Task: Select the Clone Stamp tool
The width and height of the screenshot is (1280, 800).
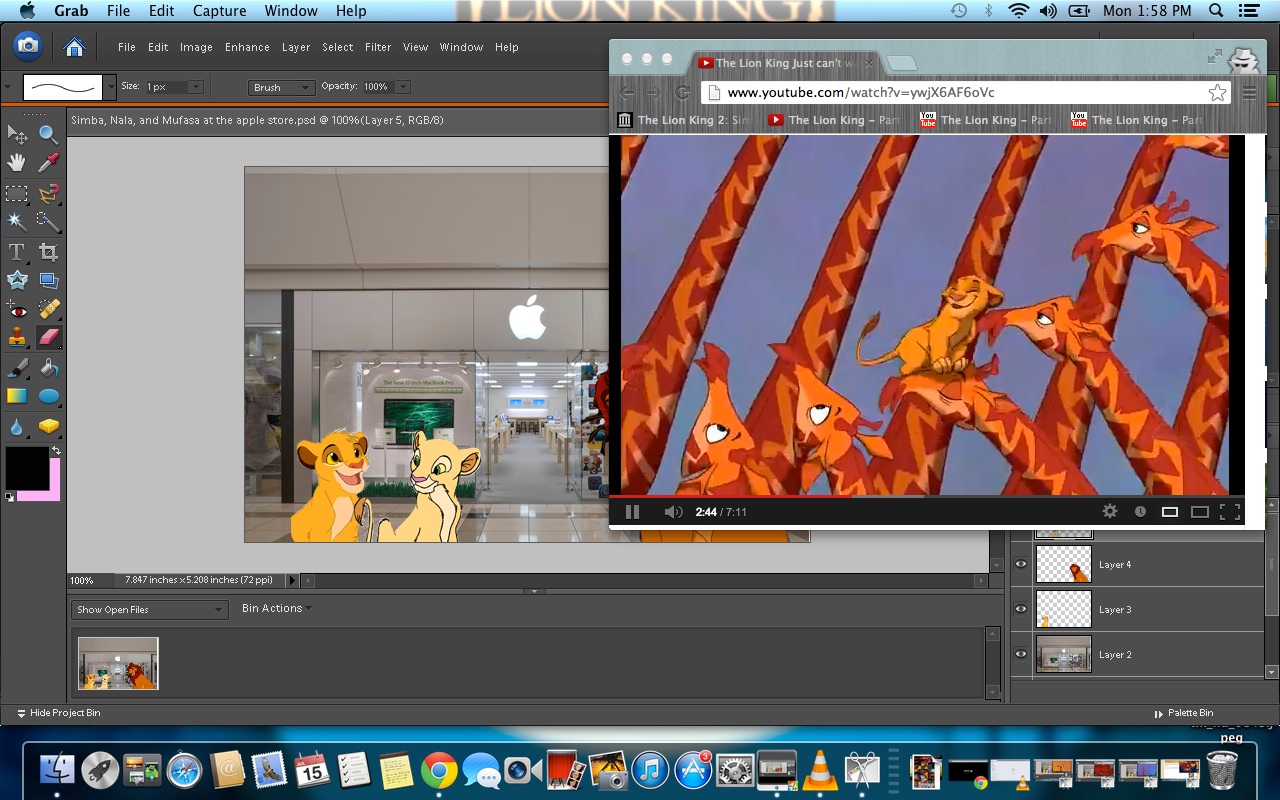Action: click(17, 337)
